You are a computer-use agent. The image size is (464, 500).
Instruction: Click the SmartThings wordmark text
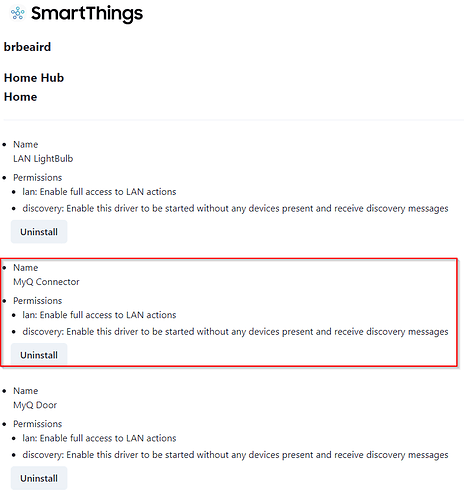click(87, 14)
